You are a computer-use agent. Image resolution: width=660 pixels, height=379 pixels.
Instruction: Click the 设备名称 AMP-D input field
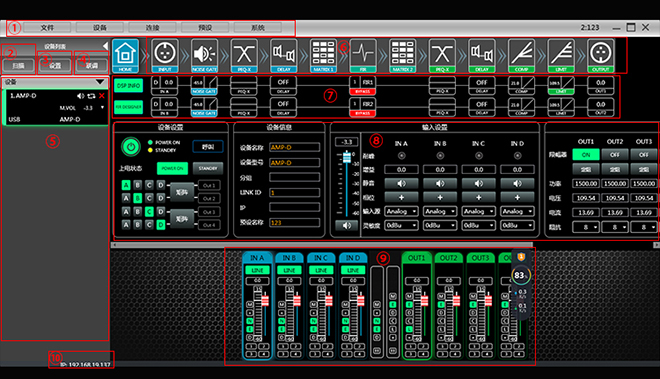pyautogui.click(x=294, y=147)
